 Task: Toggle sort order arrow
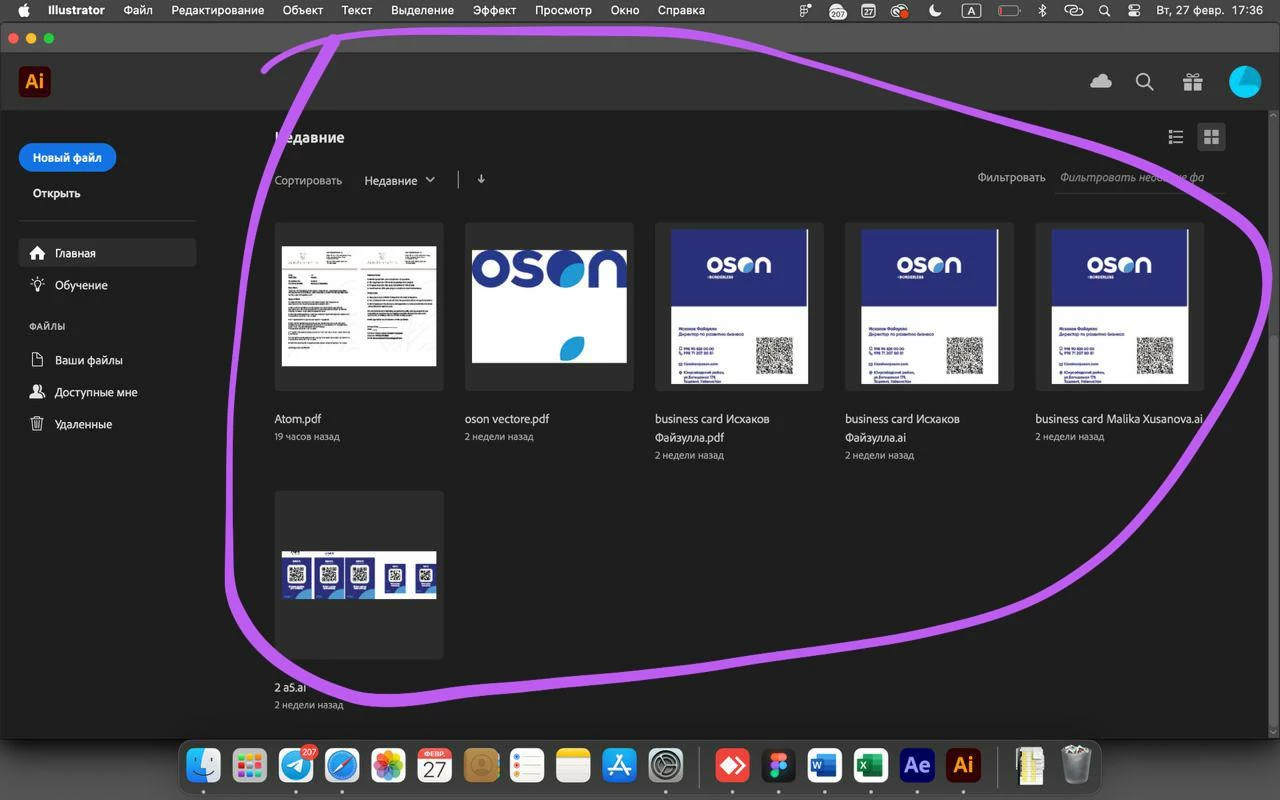point(481,180)
